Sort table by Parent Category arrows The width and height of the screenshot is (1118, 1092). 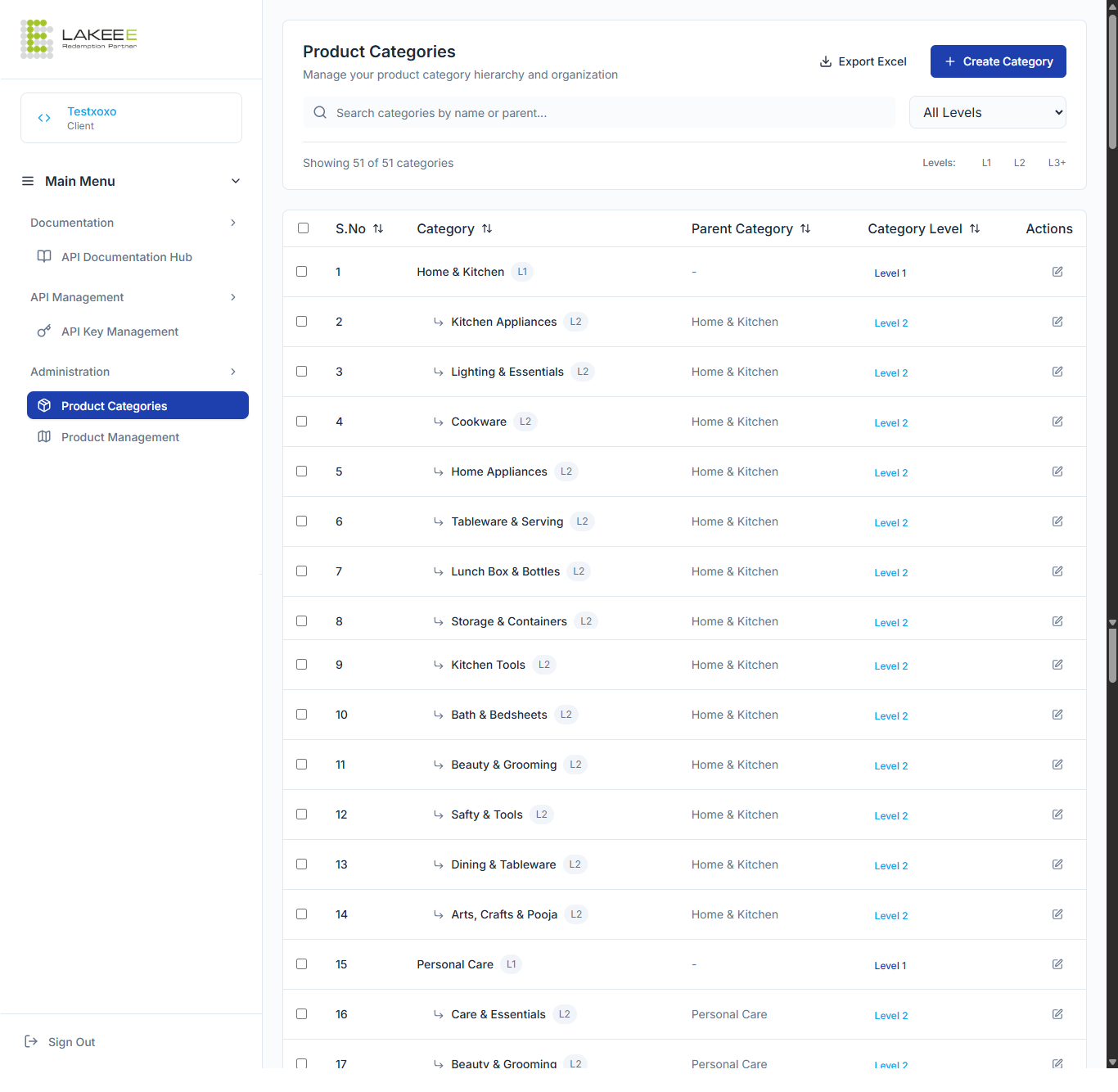click(805, 229)
